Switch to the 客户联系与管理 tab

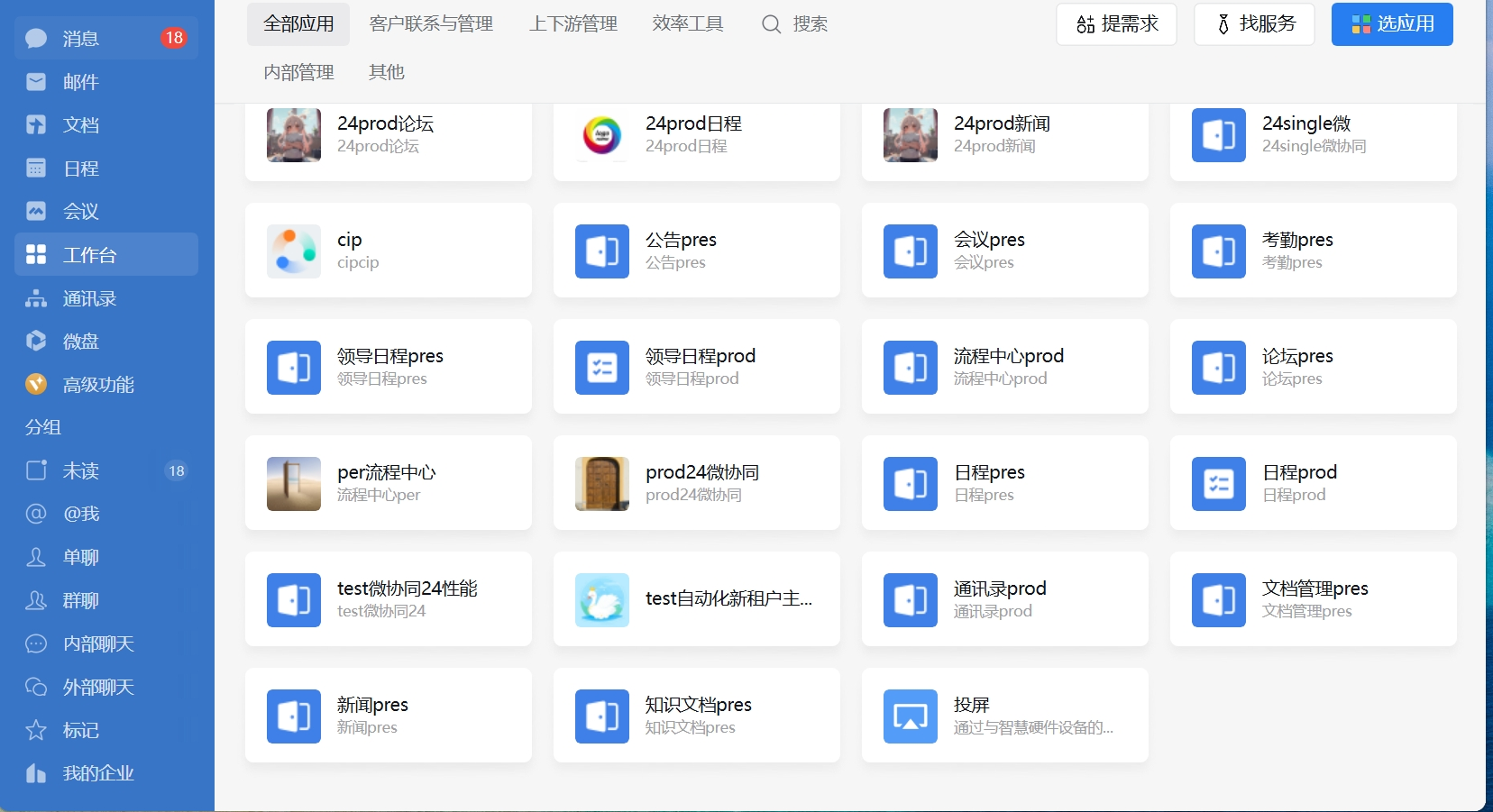coord(431,24)
